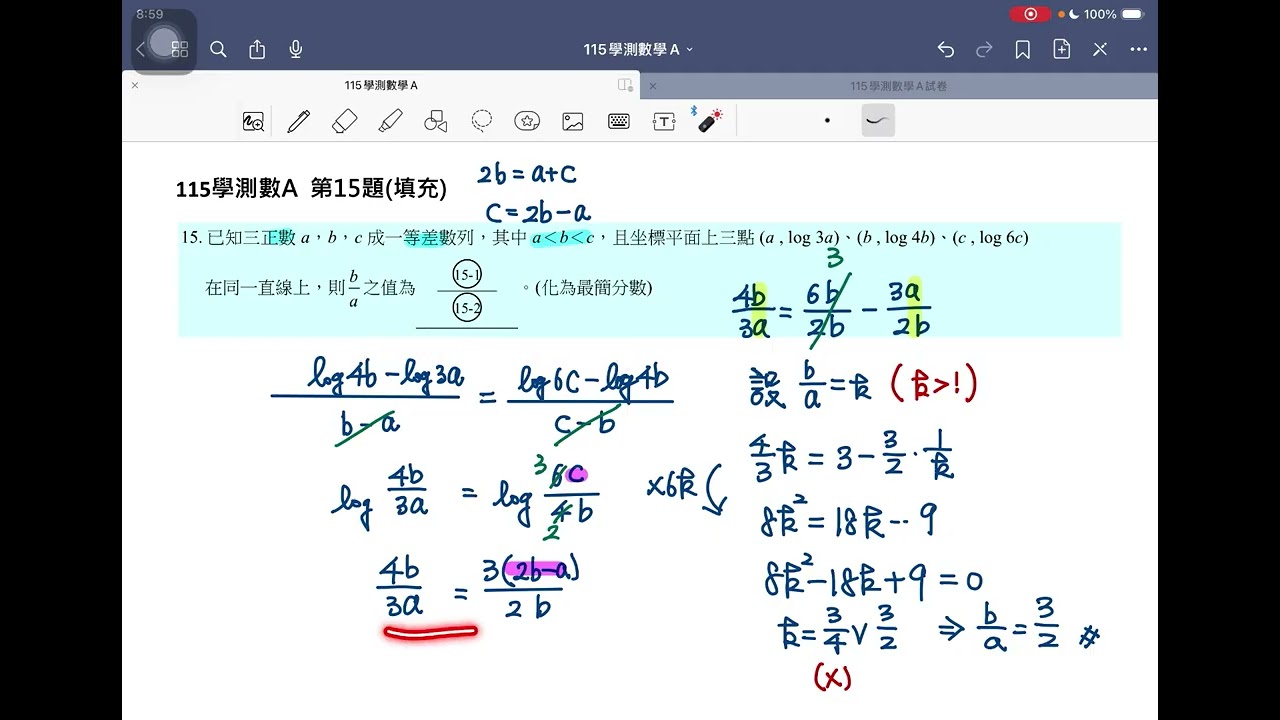Go back with the left chevron
Viewport: 1280px width, 720px height.
(140, 49)
